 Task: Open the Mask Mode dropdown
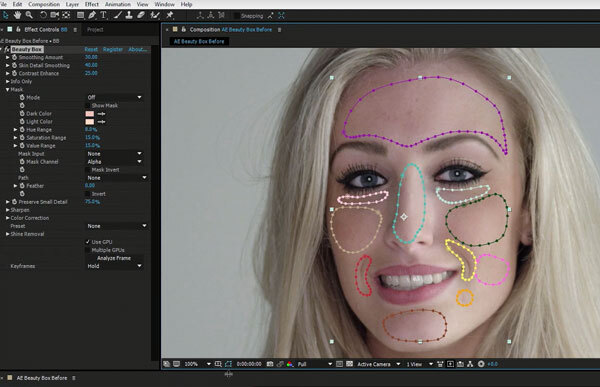pos(114,97)
